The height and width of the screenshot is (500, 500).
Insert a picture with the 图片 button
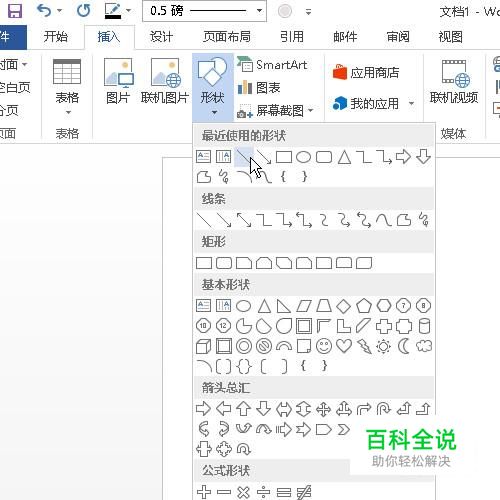pos(118,81)
